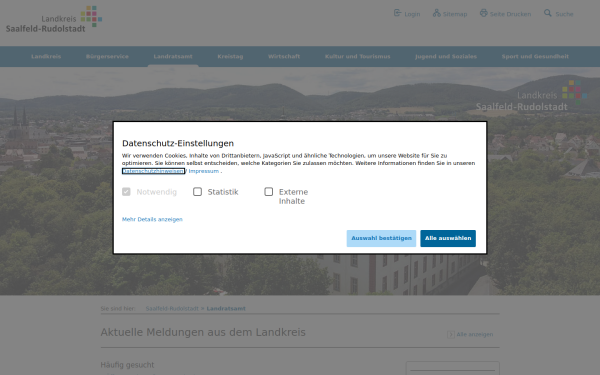Screen dimensions: 600x375
Task: Click Auswahl bestätigen button
Action: 382,238
